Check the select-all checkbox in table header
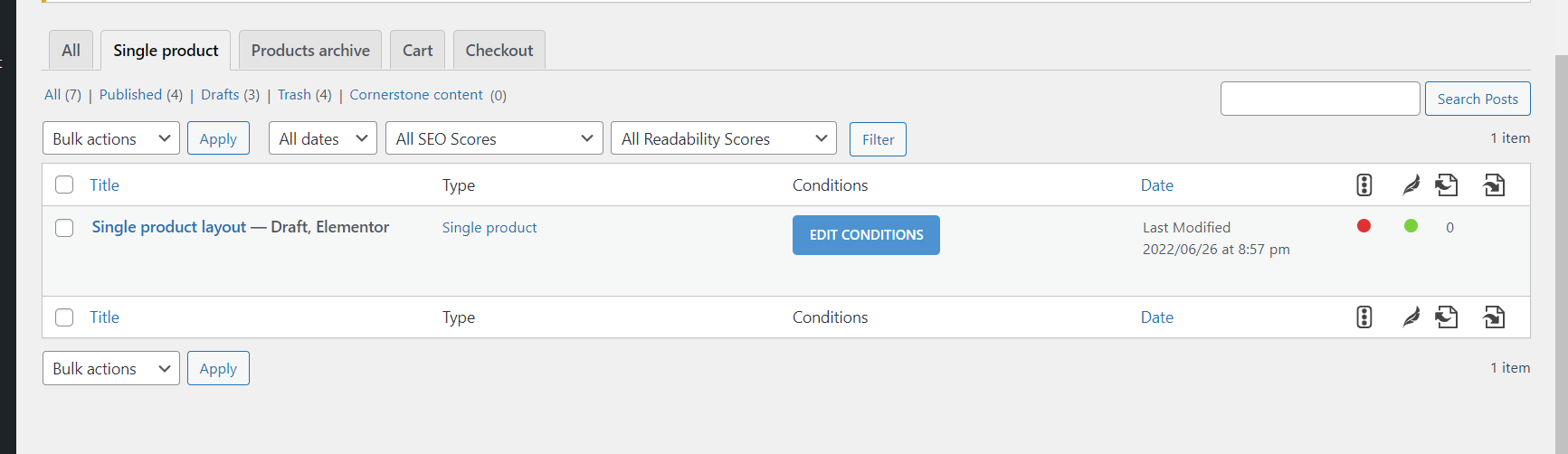Screen dimensions: 1568x454 click(64, 185)
